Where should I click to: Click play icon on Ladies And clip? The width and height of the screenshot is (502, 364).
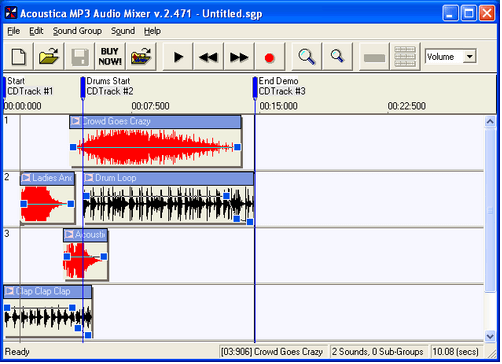[26, 178]
